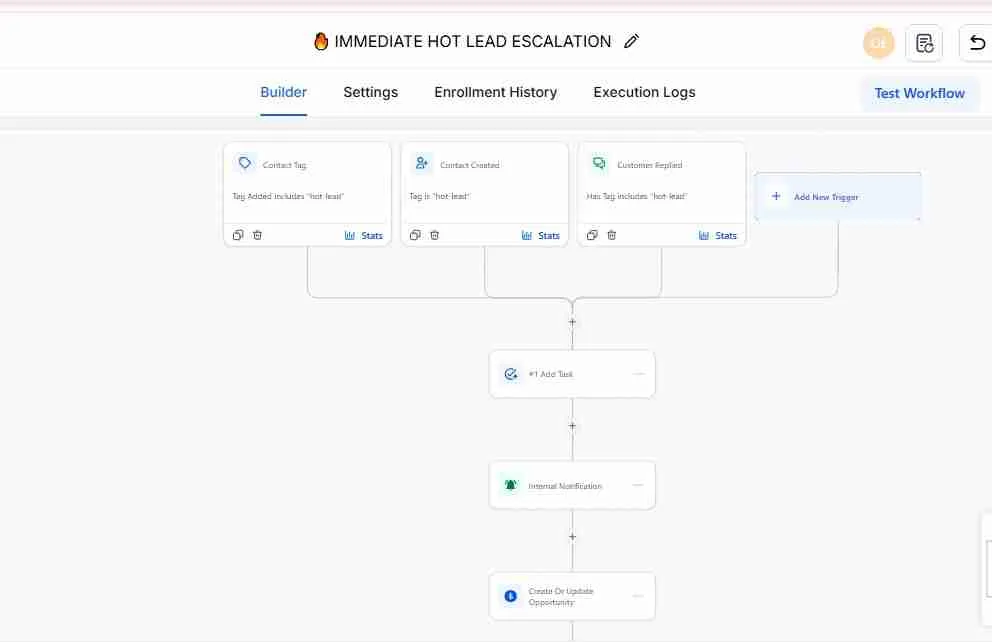
Task: Click the pencil icon to rename the workflow
Action: point(631,41)
